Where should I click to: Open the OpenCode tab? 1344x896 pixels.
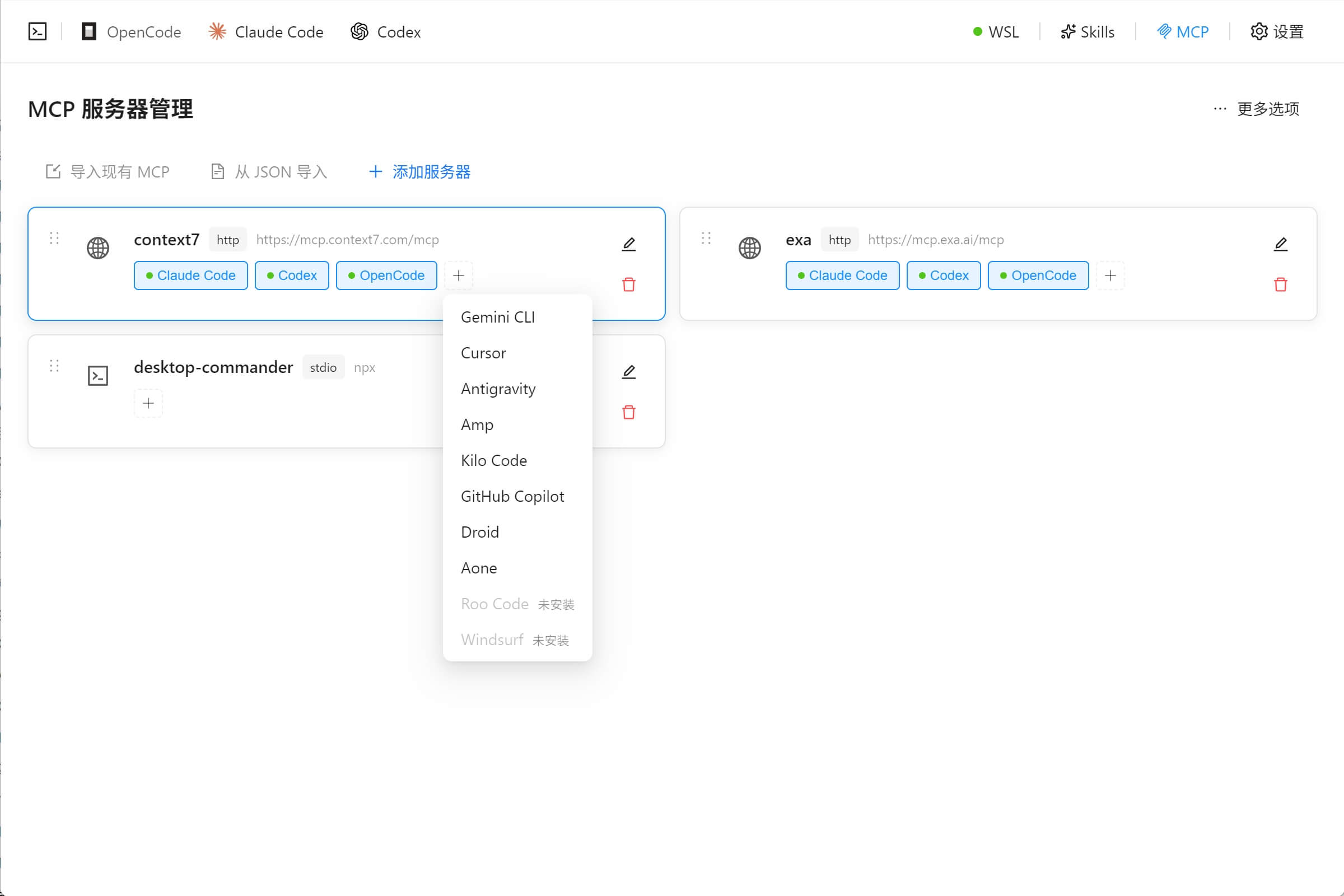point(132,31)
